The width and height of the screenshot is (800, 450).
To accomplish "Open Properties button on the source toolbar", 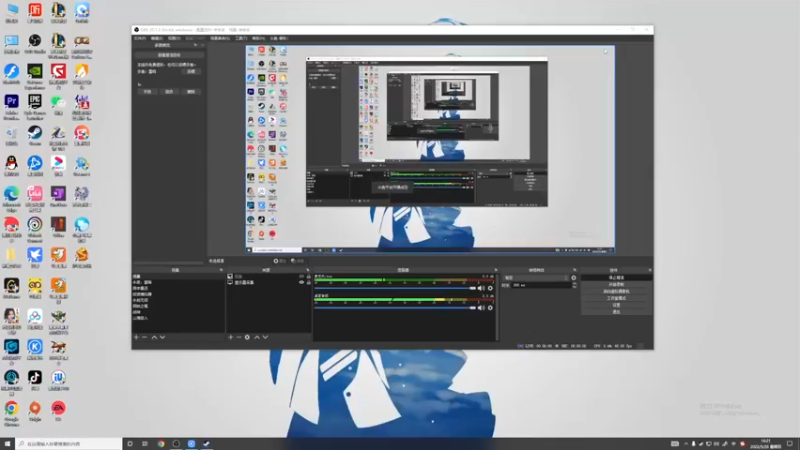I will point(280,261).
